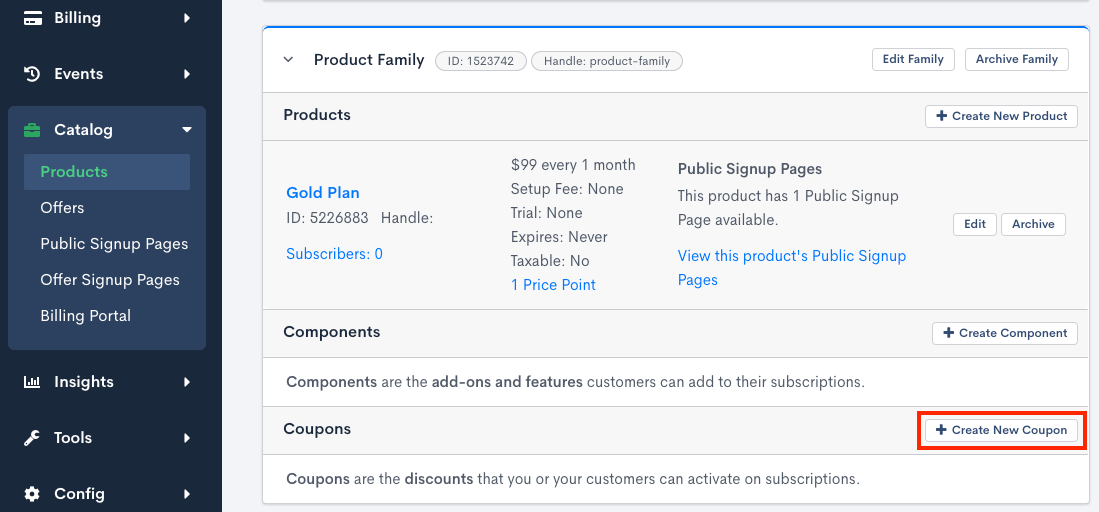Go to Public Signup Pages in sidebar
This screenshot has width=1099, height=512.
click(114, 244)
